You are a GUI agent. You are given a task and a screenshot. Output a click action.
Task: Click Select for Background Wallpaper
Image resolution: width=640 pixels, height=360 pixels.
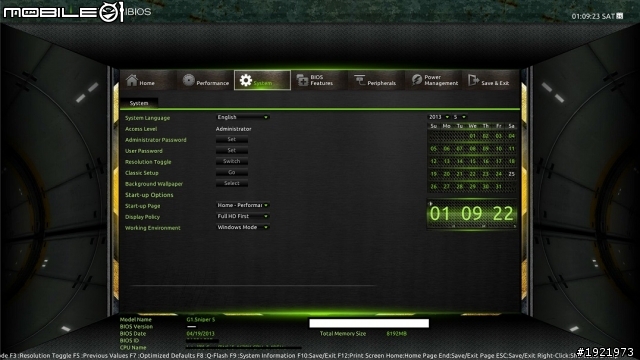[x=231, y=184]
